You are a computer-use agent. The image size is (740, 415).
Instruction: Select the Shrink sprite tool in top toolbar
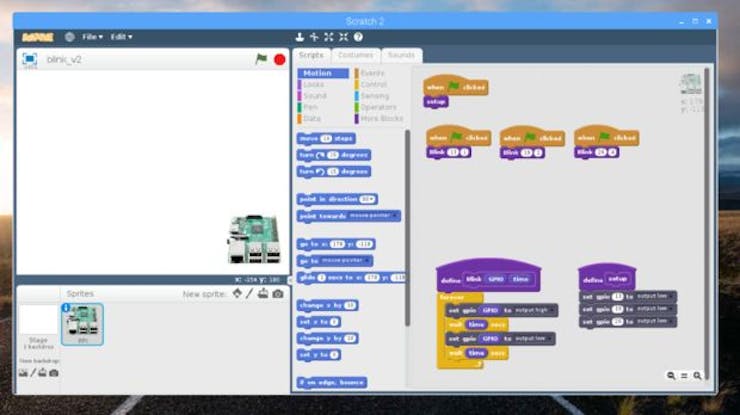(x=344, y=37)
